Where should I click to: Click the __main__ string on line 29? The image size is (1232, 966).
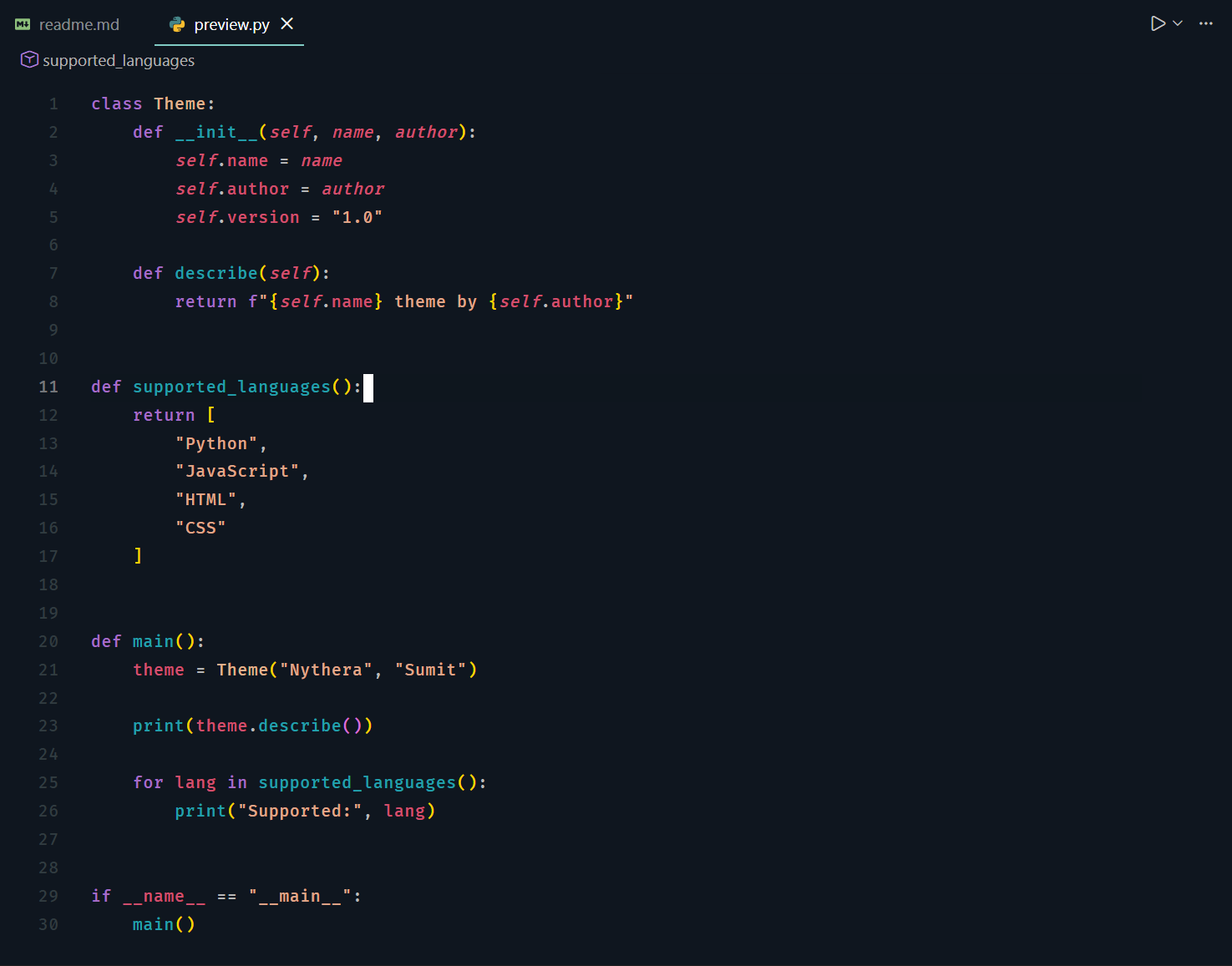click(302, 895)
